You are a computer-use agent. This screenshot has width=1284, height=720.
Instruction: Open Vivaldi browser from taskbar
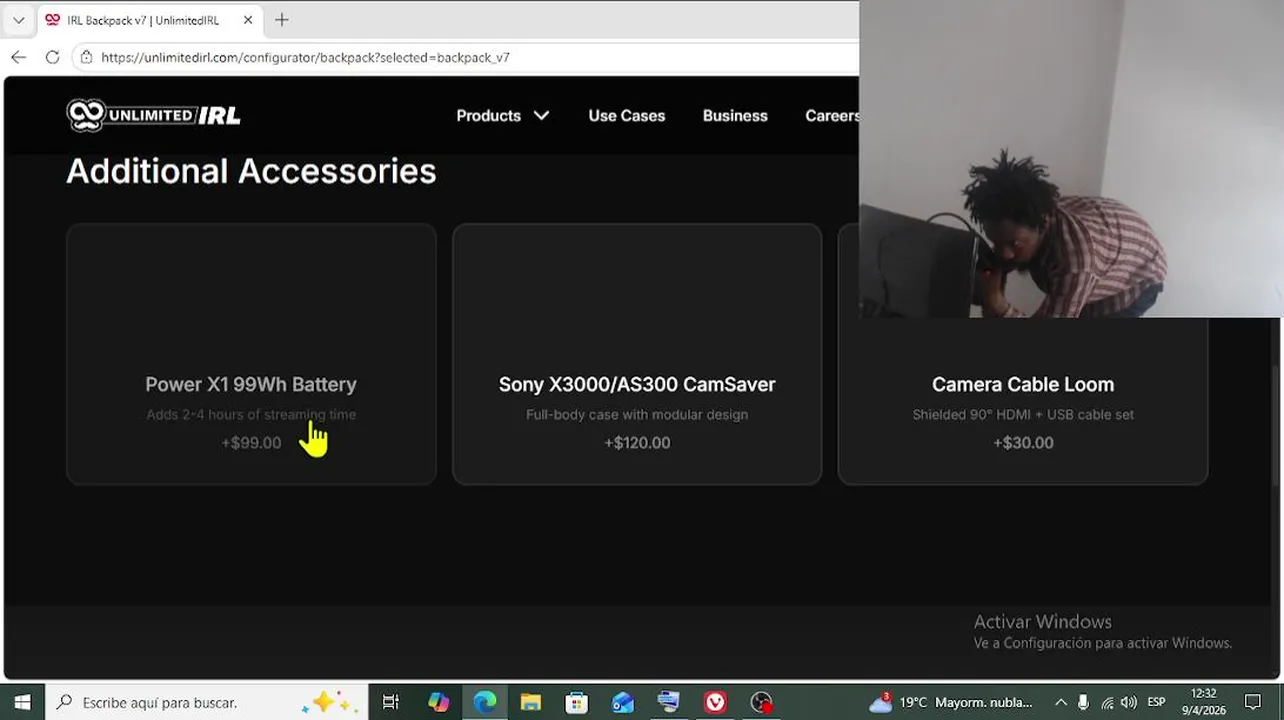715,702
